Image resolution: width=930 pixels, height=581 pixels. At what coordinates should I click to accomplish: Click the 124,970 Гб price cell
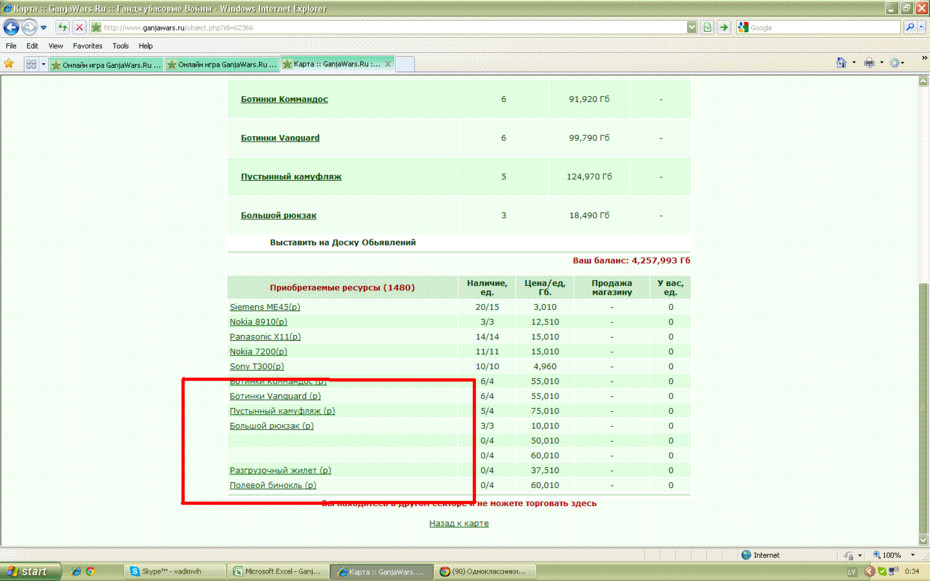click(589, 177)
